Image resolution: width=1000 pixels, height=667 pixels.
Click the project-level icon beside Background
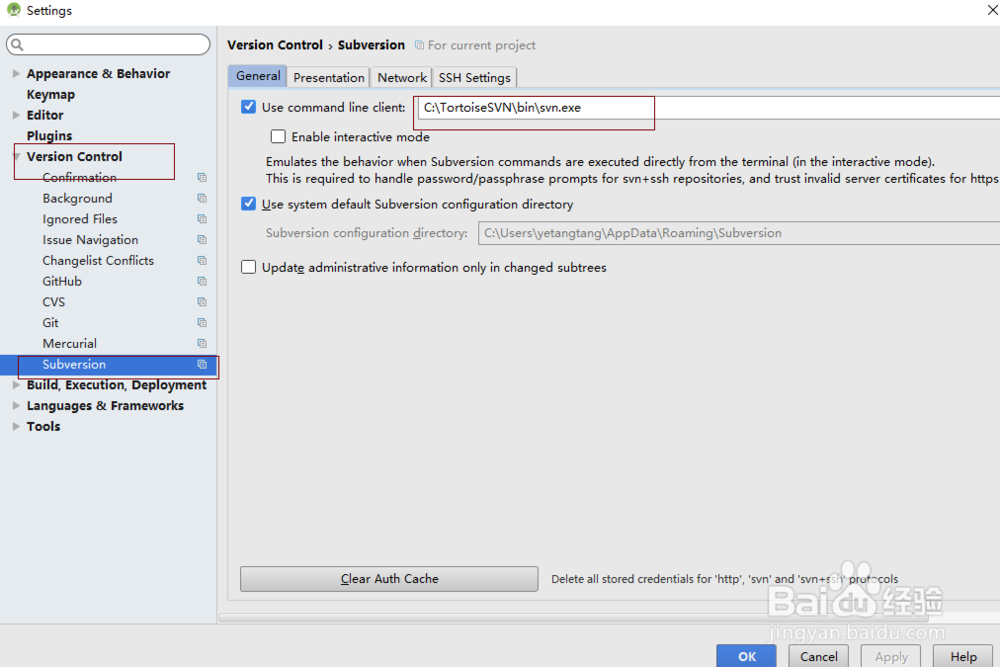[x=202, y=198]
